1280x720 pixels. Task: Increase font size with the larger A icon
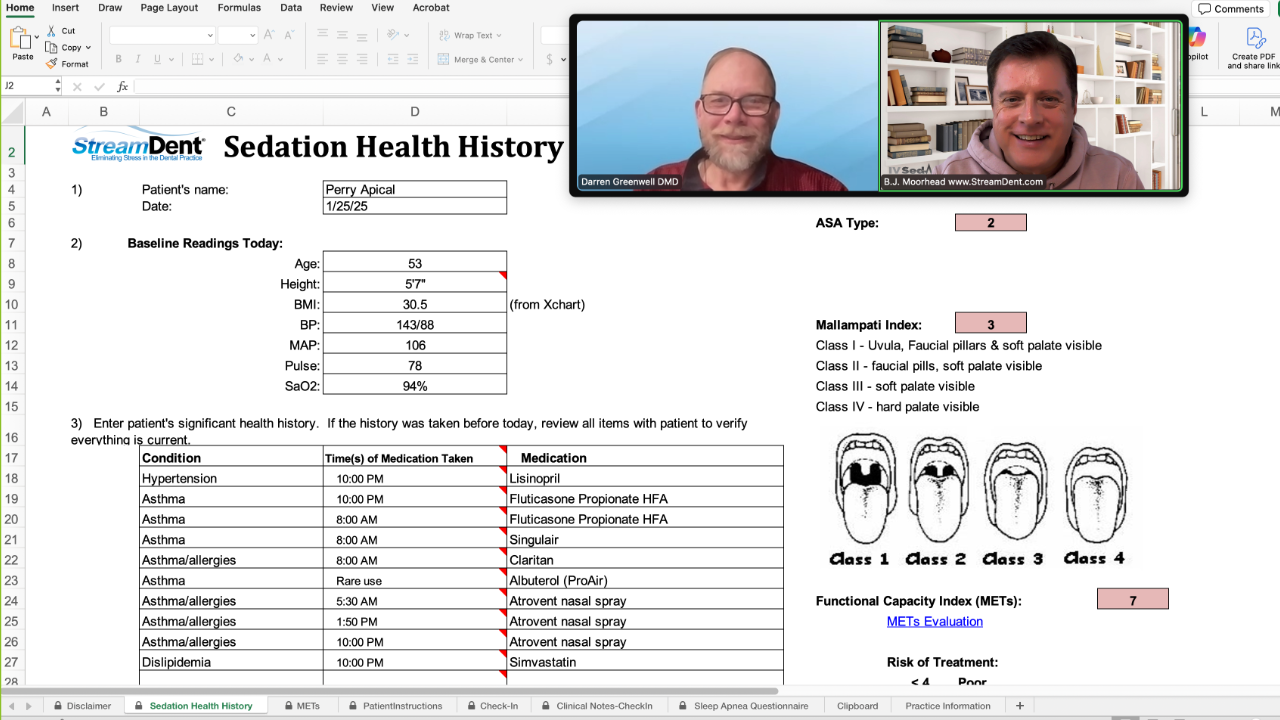click(x=271, y=35)
